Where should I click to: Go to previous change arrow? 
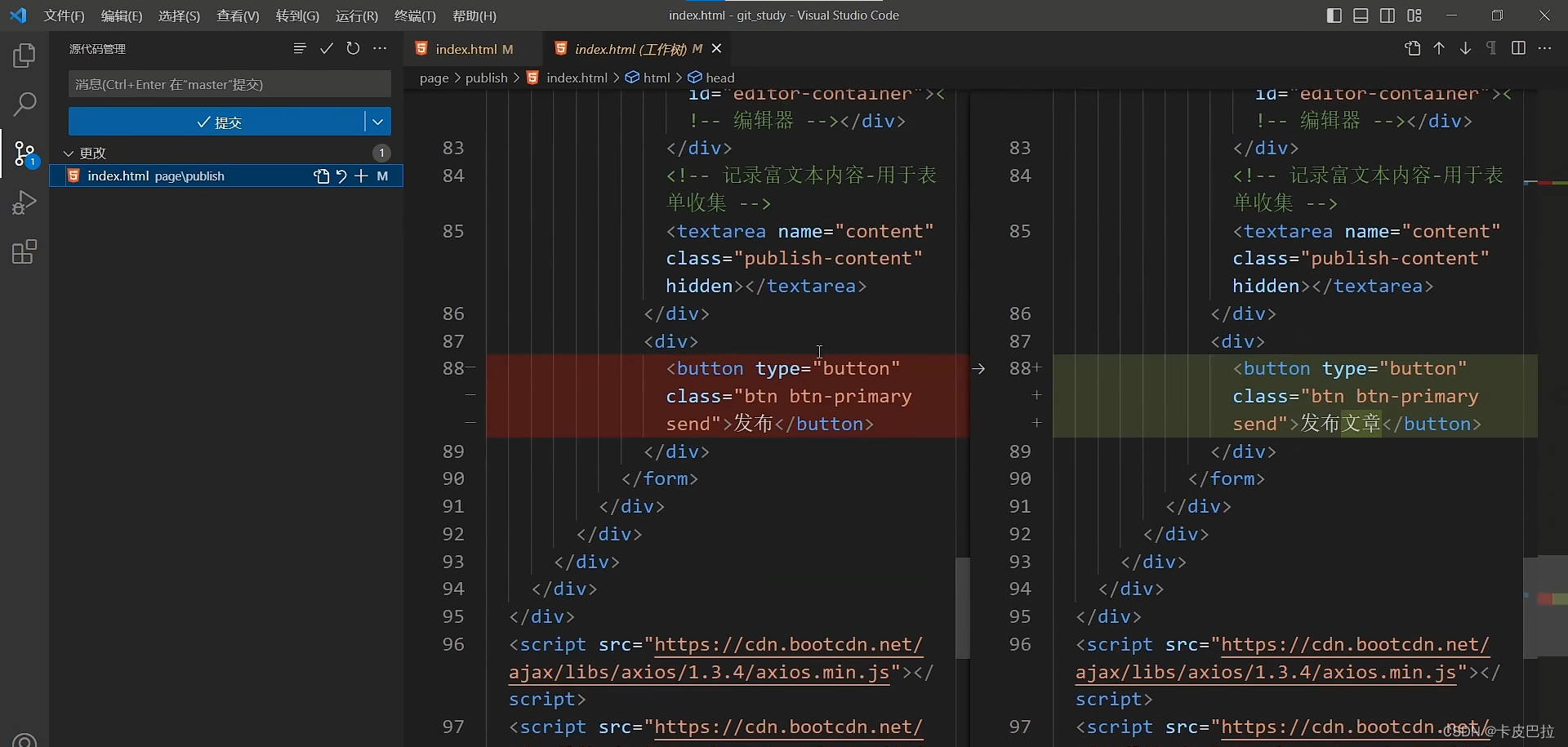click(1439, 49)
